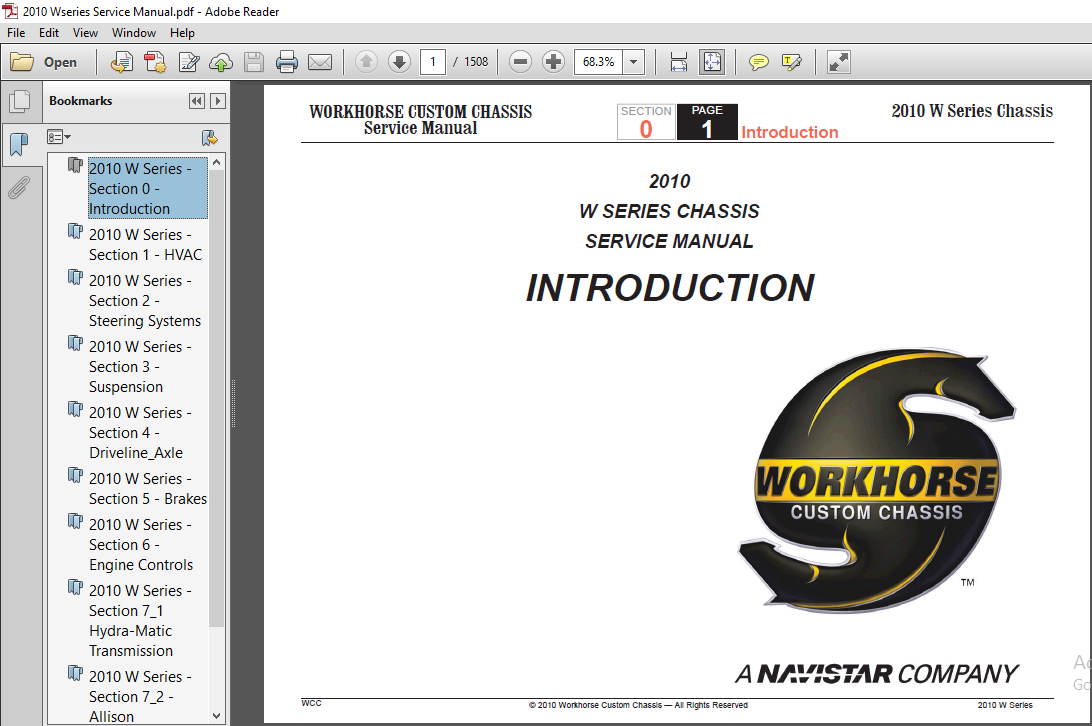Image resolution: width=1092 pixels, height=726 pixels.
Task: Open the Window menu
Action: coord(134,33)
